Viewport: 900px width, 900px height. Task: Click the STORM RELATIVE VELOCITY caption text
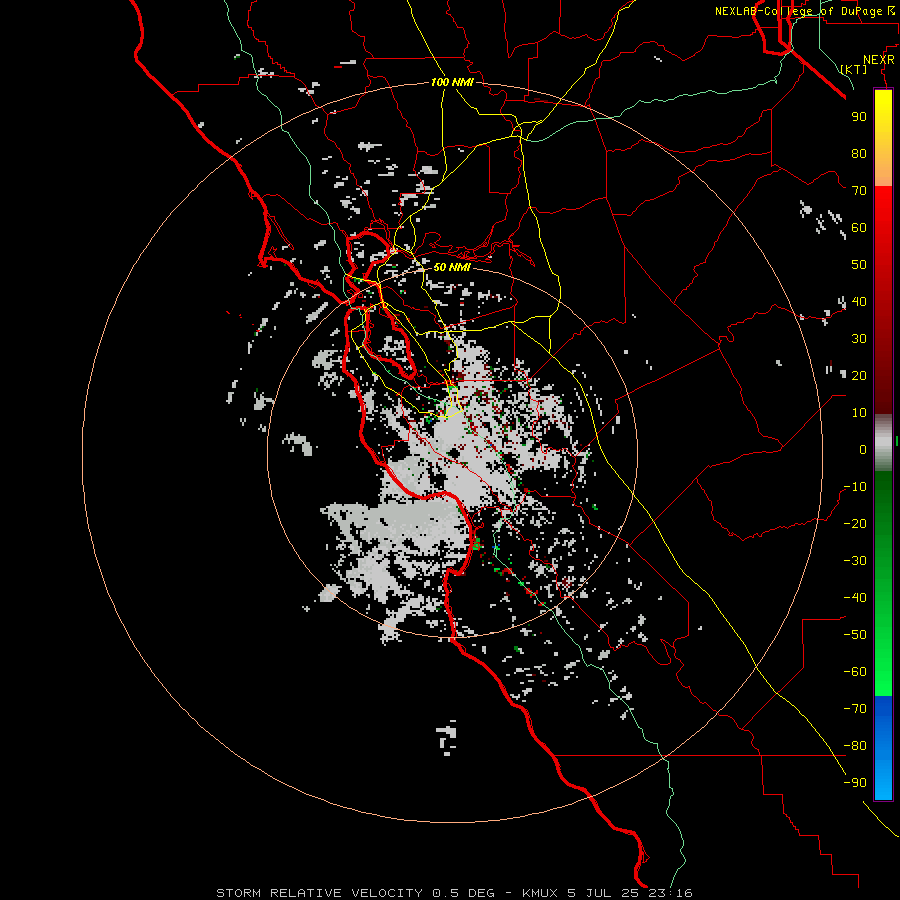pyautogui.click(x=320, y=893)
